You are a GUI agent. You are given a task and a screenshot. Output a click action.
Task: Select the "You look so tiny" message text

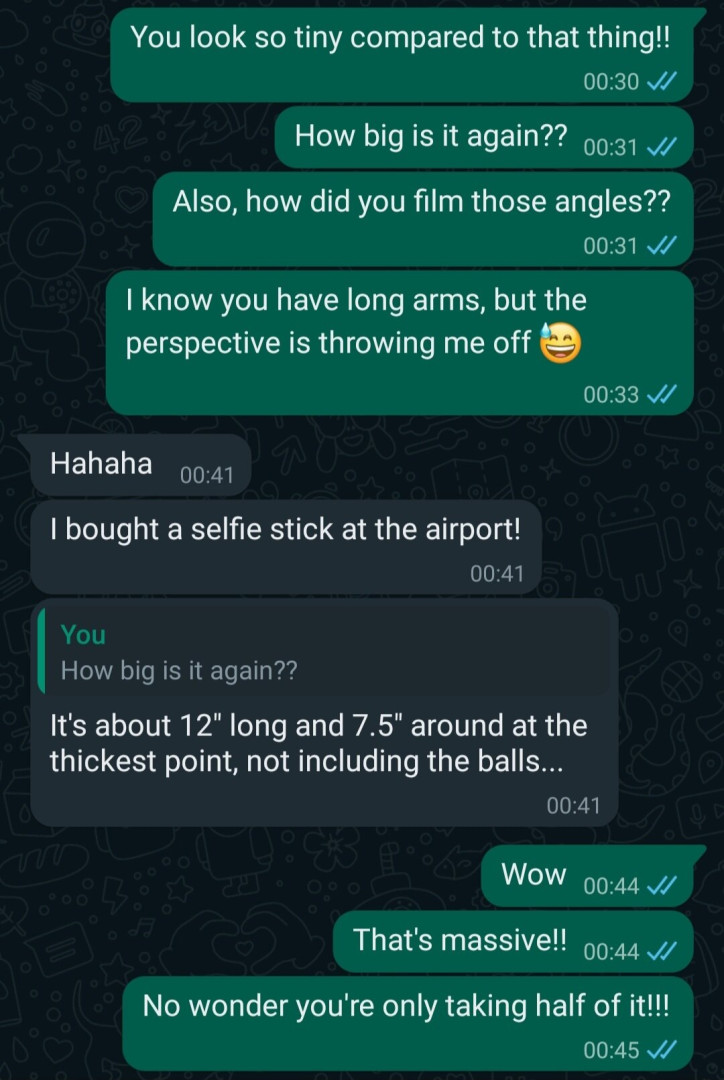click(402, 39)
